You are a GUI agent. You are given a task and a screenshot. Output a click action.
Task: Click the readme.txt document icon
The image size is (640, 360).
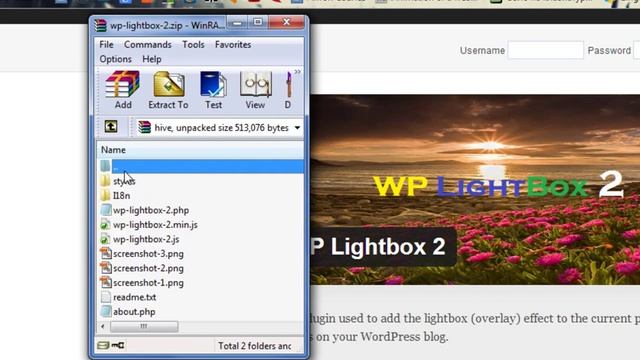106,297
